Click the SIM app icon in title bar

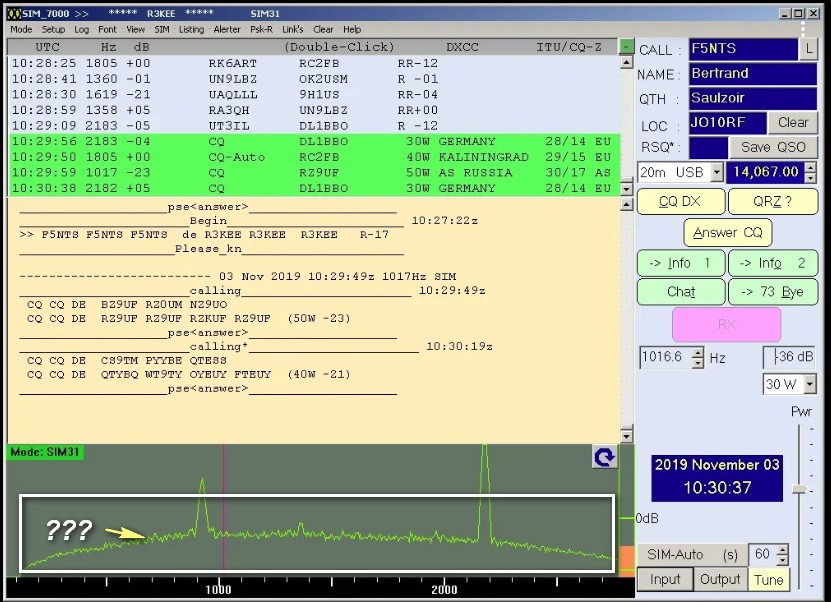coord(13,14)
